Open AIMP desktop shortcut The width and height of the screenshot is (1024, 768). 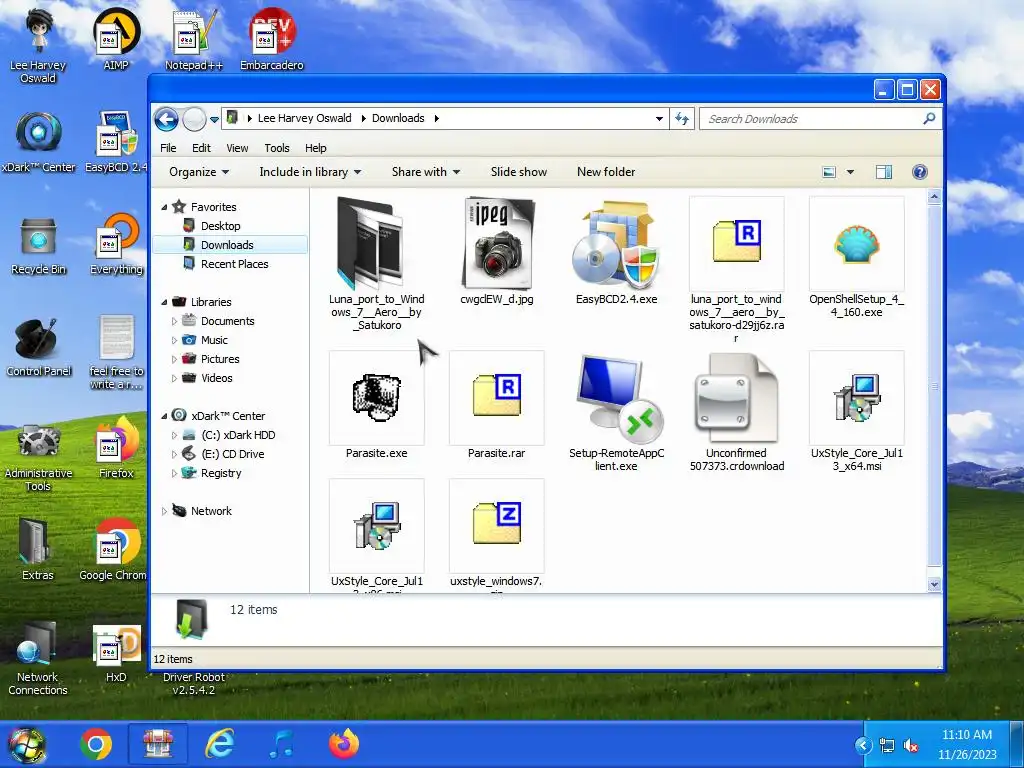tap(116, 39)
